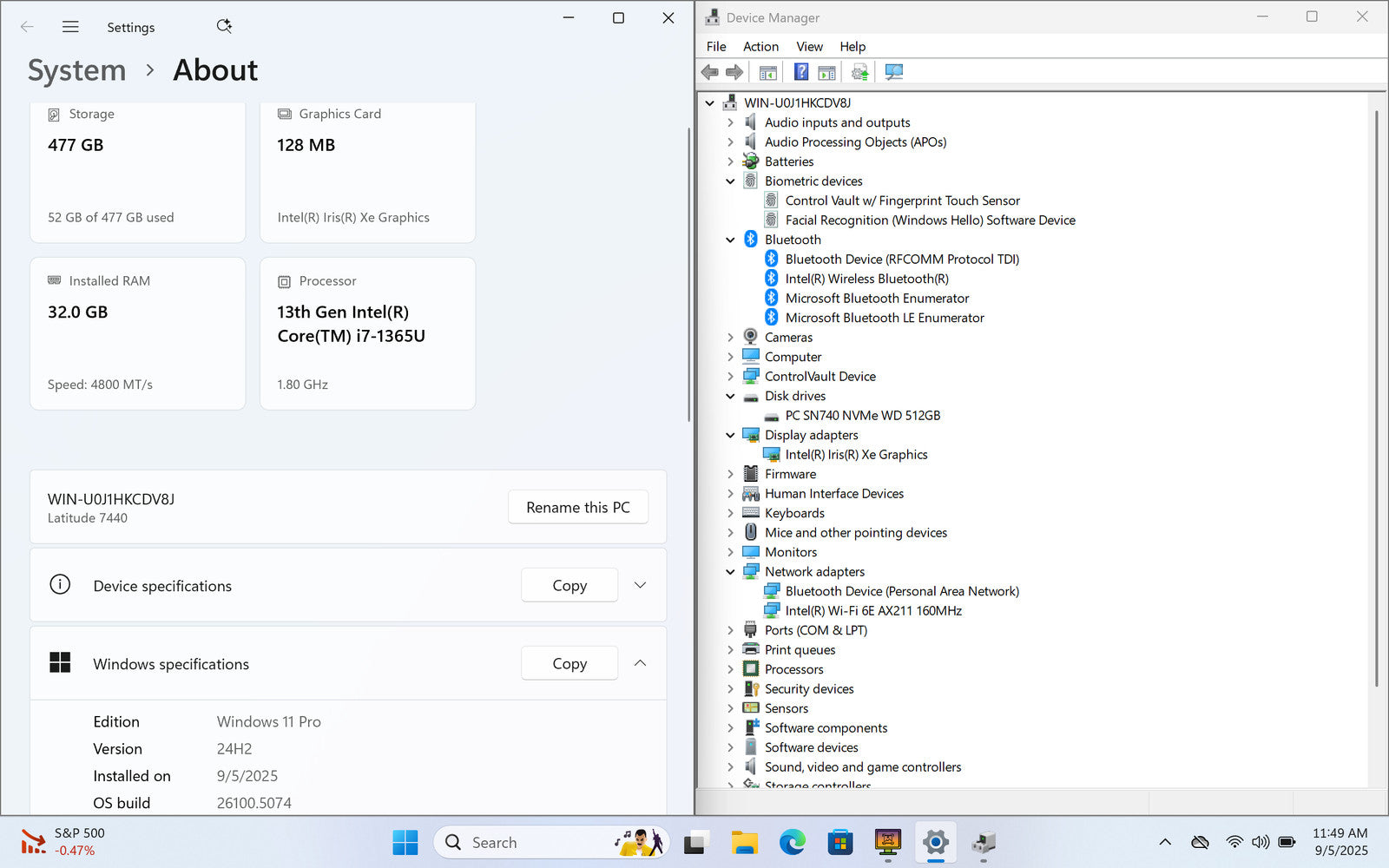The width and height of the screenshot is (1389, 868).
Task: Collapse the Bluetooth category
Action: point(730,240)
